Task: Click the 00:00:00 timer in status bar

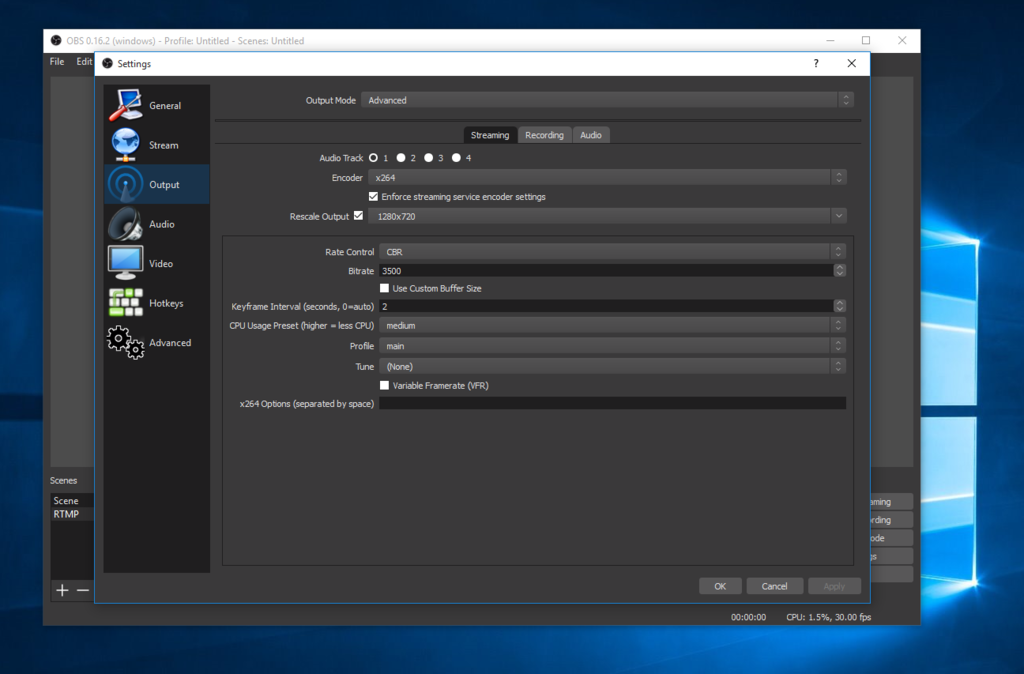Action: tap(748, 617)
